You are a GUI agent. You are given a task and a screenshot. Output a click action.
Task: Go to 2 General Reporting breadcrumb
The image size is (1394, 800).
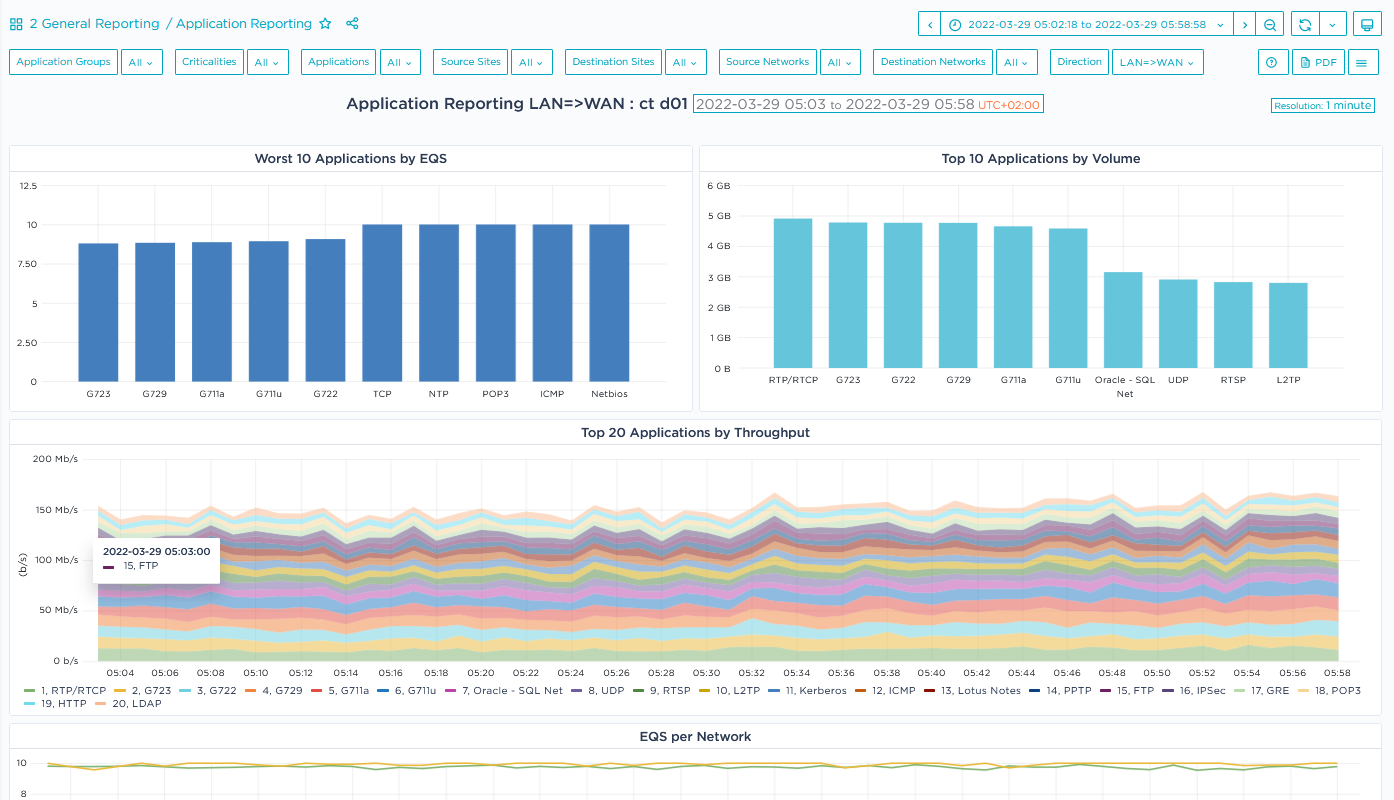[x=94, y=24]
